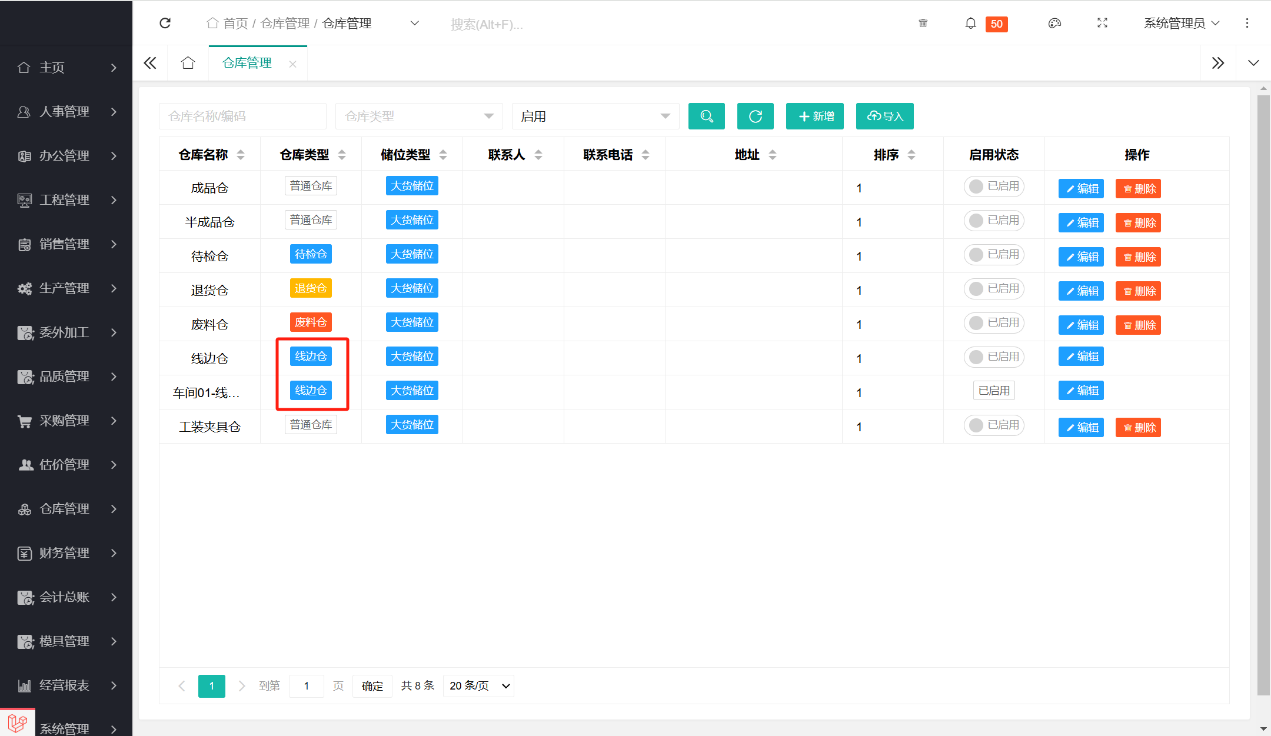The image size is (1271, 736).
Task: Click the 新增 button
Action: pyautogui.click(x=815, y=116)
